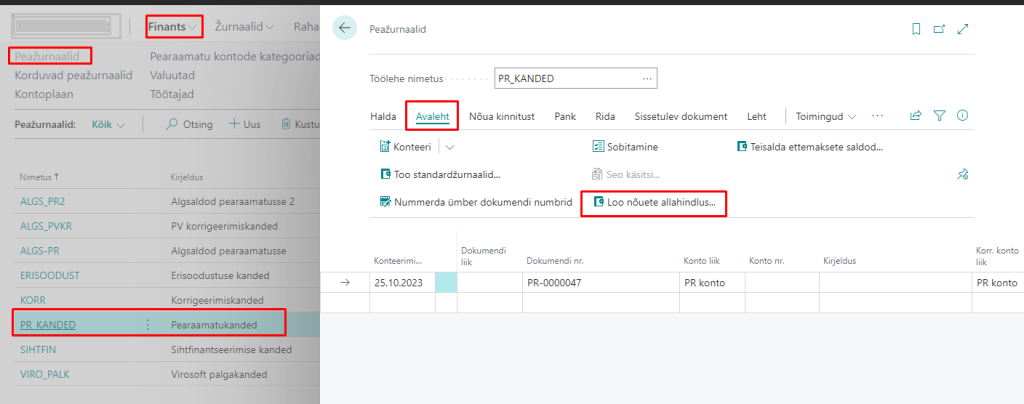
Task: Open the three-dot menu on the PR_KANDED row
Action: 148,324
